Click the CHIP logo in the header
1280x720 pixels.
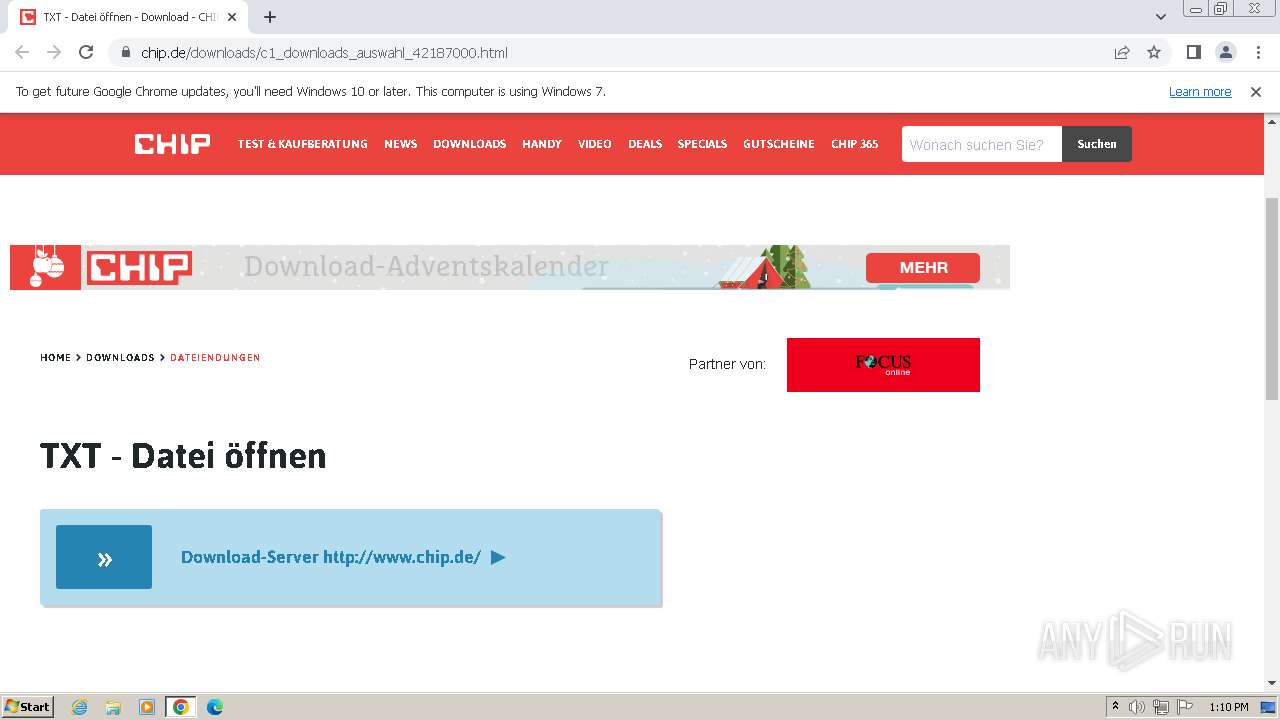click(172, 144)
